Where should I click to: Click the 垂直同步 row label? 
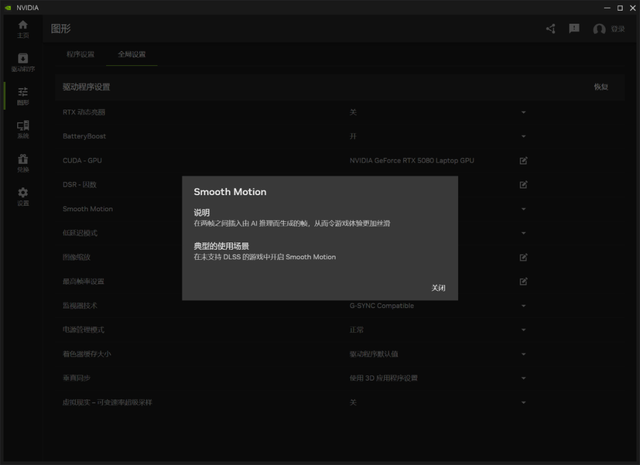point(76,378)
